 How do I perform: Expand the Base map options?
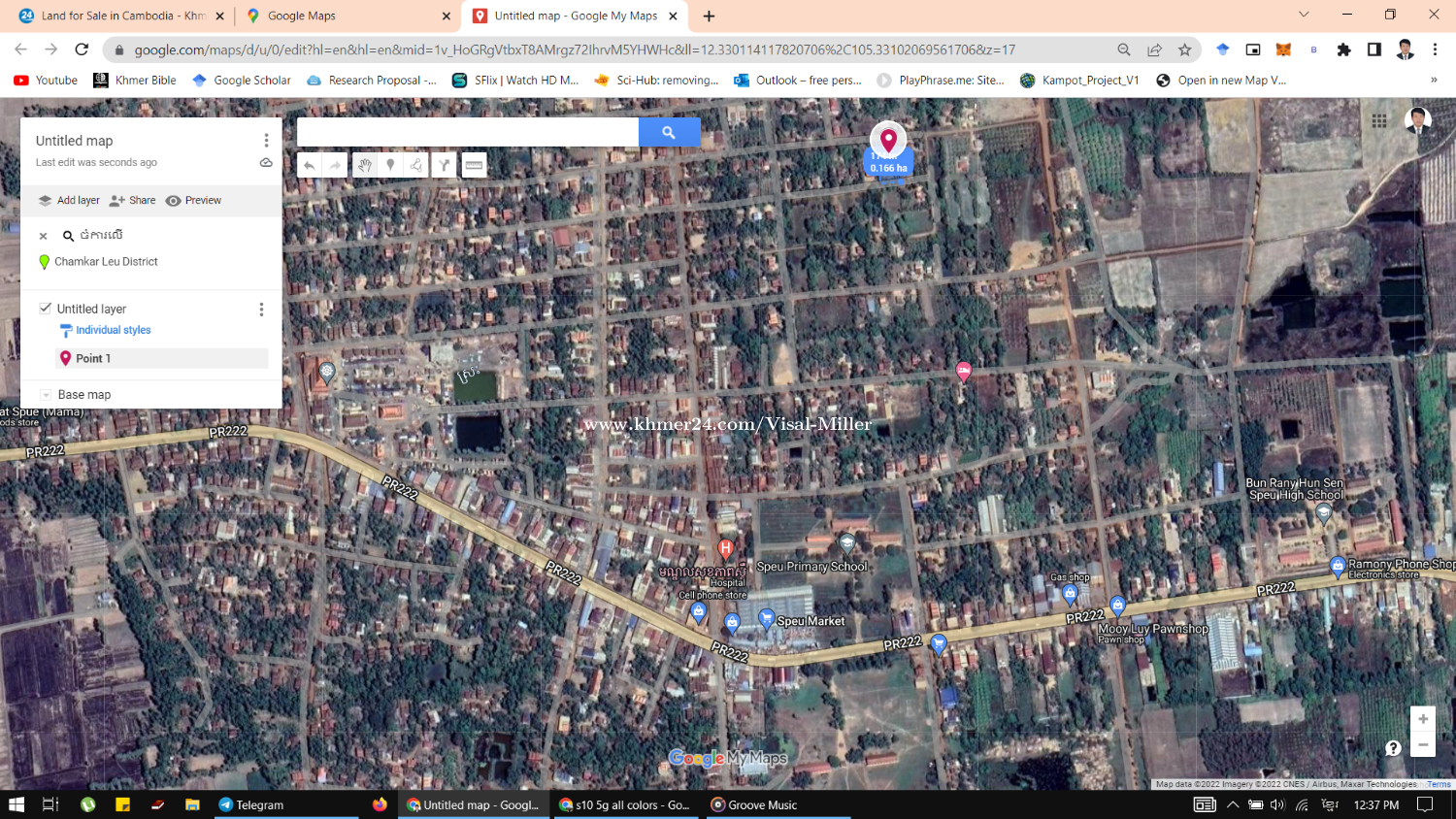[x=46, y=395]
